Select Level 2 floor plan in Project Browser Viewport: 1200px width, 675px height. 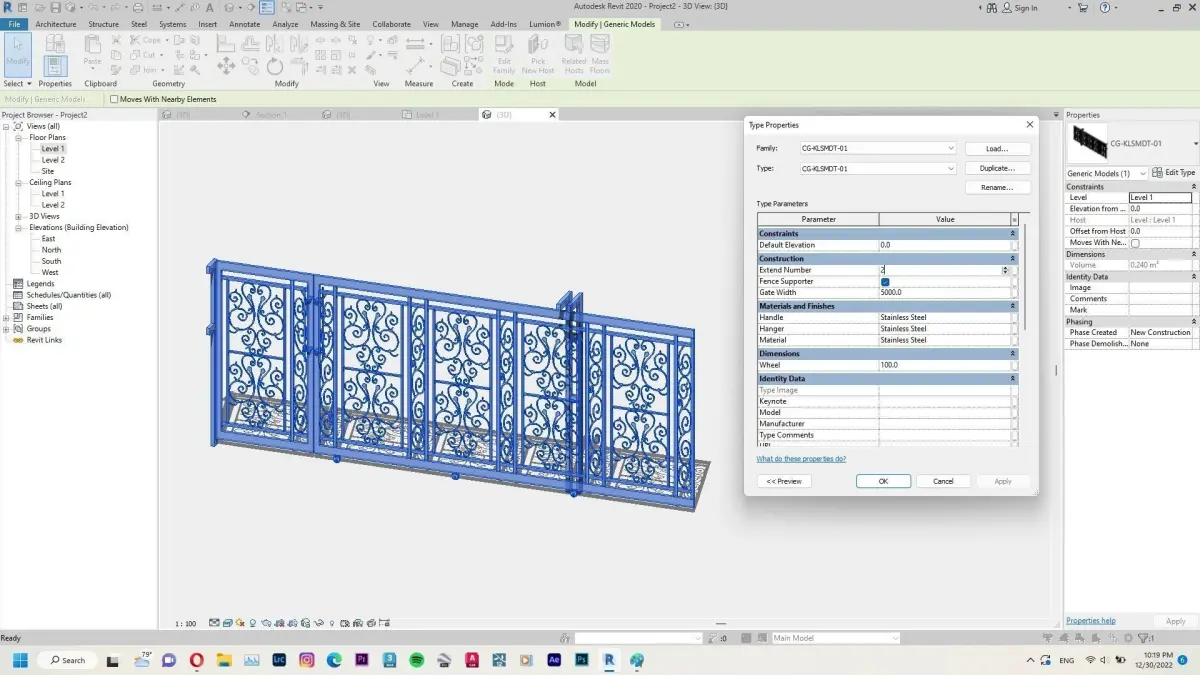point(53,160)
